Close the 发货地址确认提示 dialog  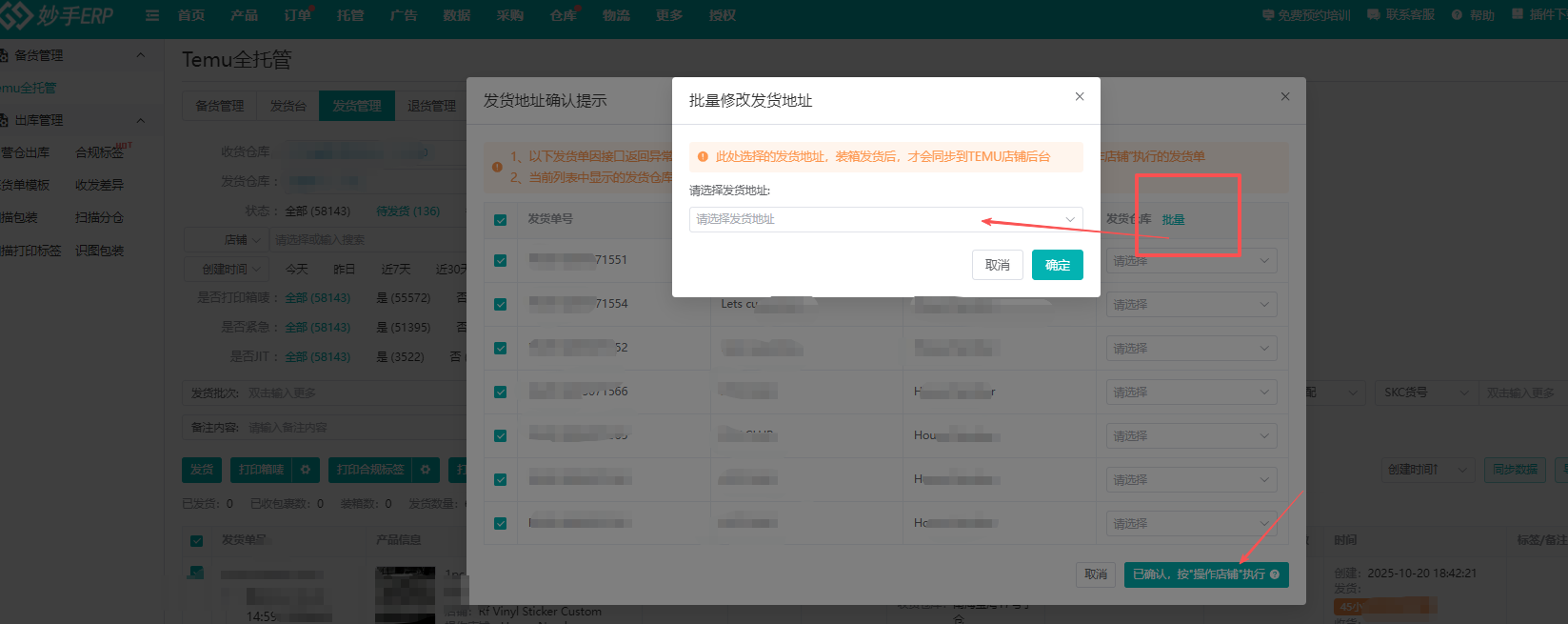point(1285,96)
